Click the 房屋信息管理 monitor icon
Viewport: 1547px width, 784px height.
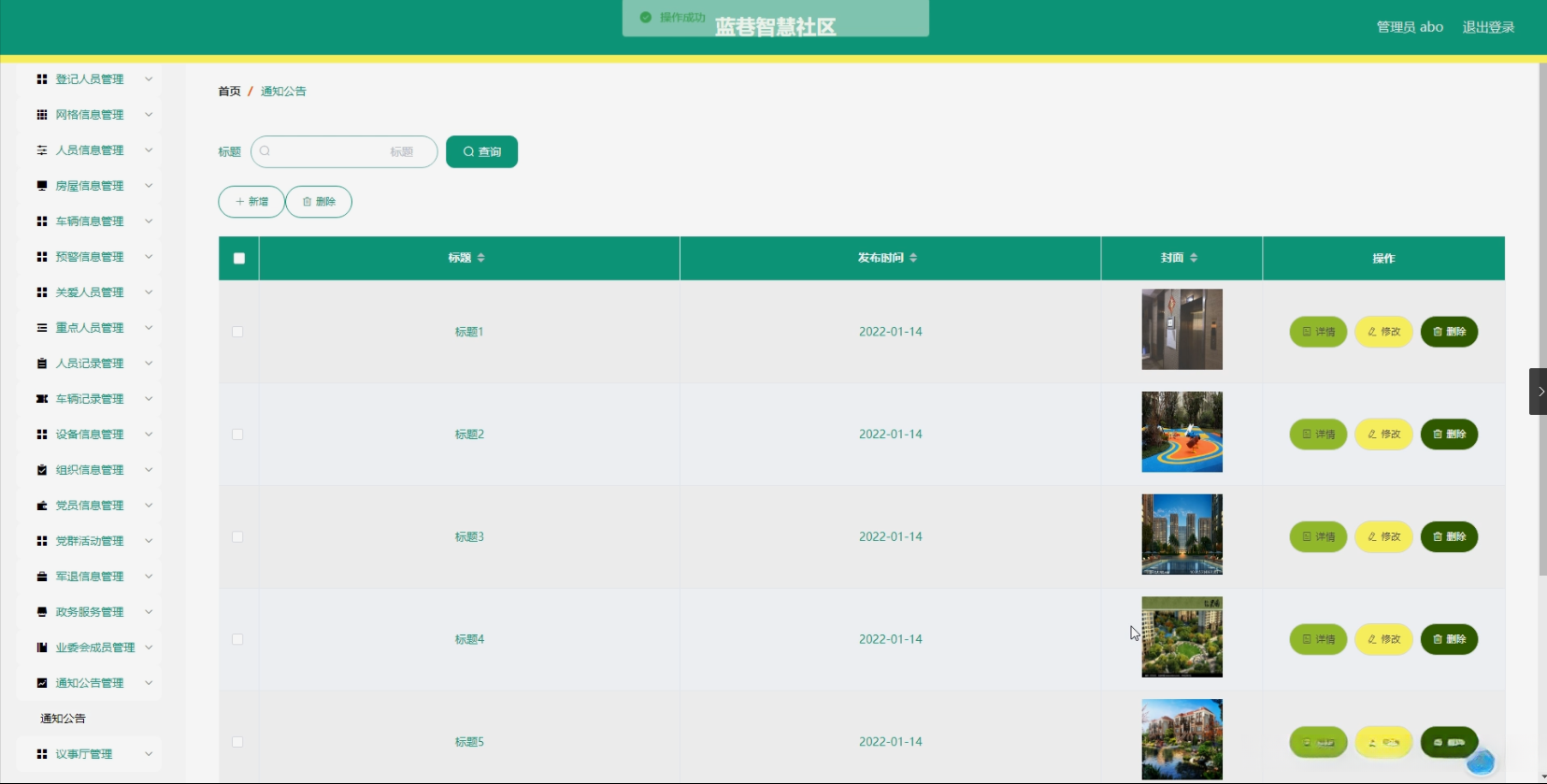tap(42, 186)
